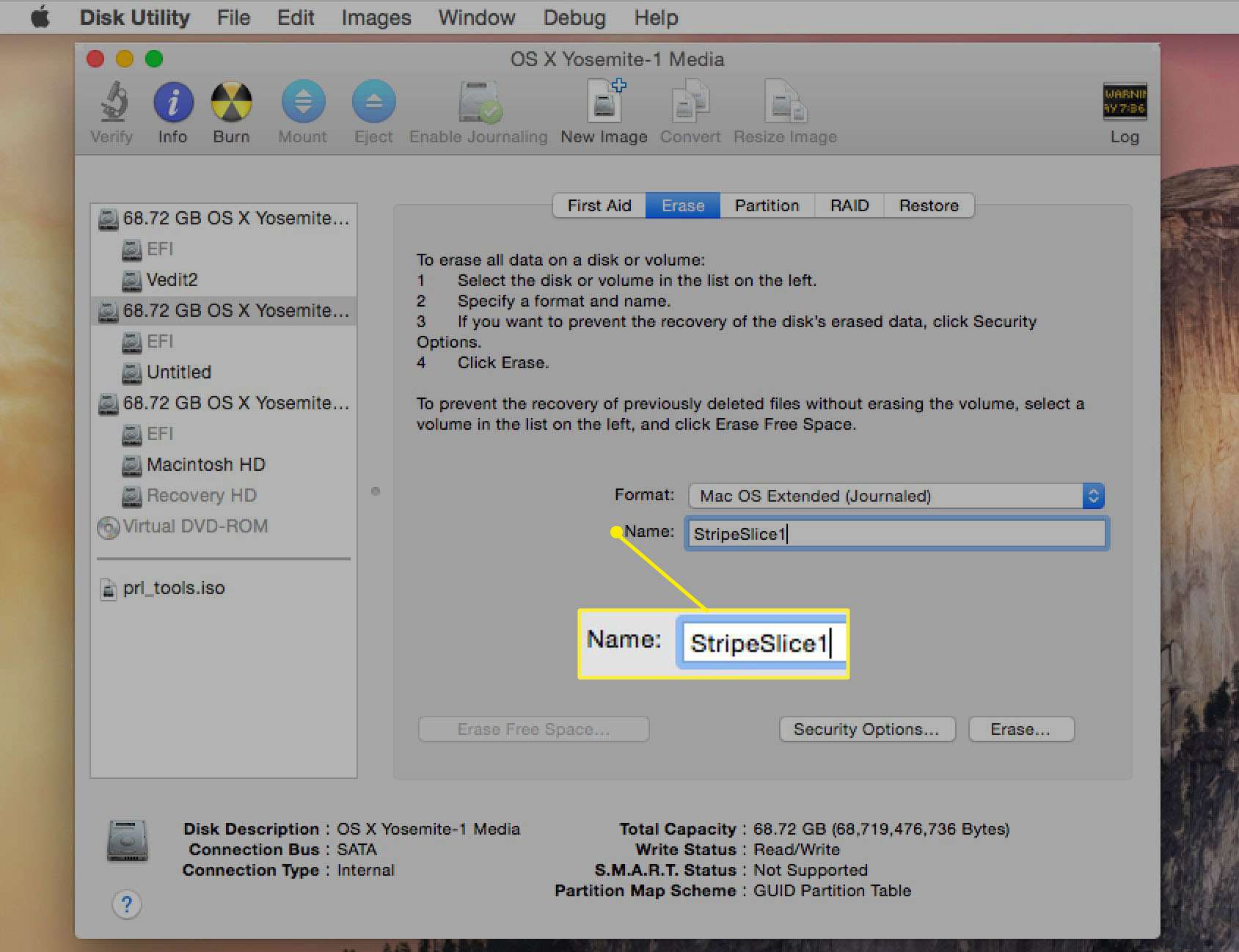Select the Recovery HD volume
Image resolution: width=1239 pixels, height=952 pixels.
[224, 496]
